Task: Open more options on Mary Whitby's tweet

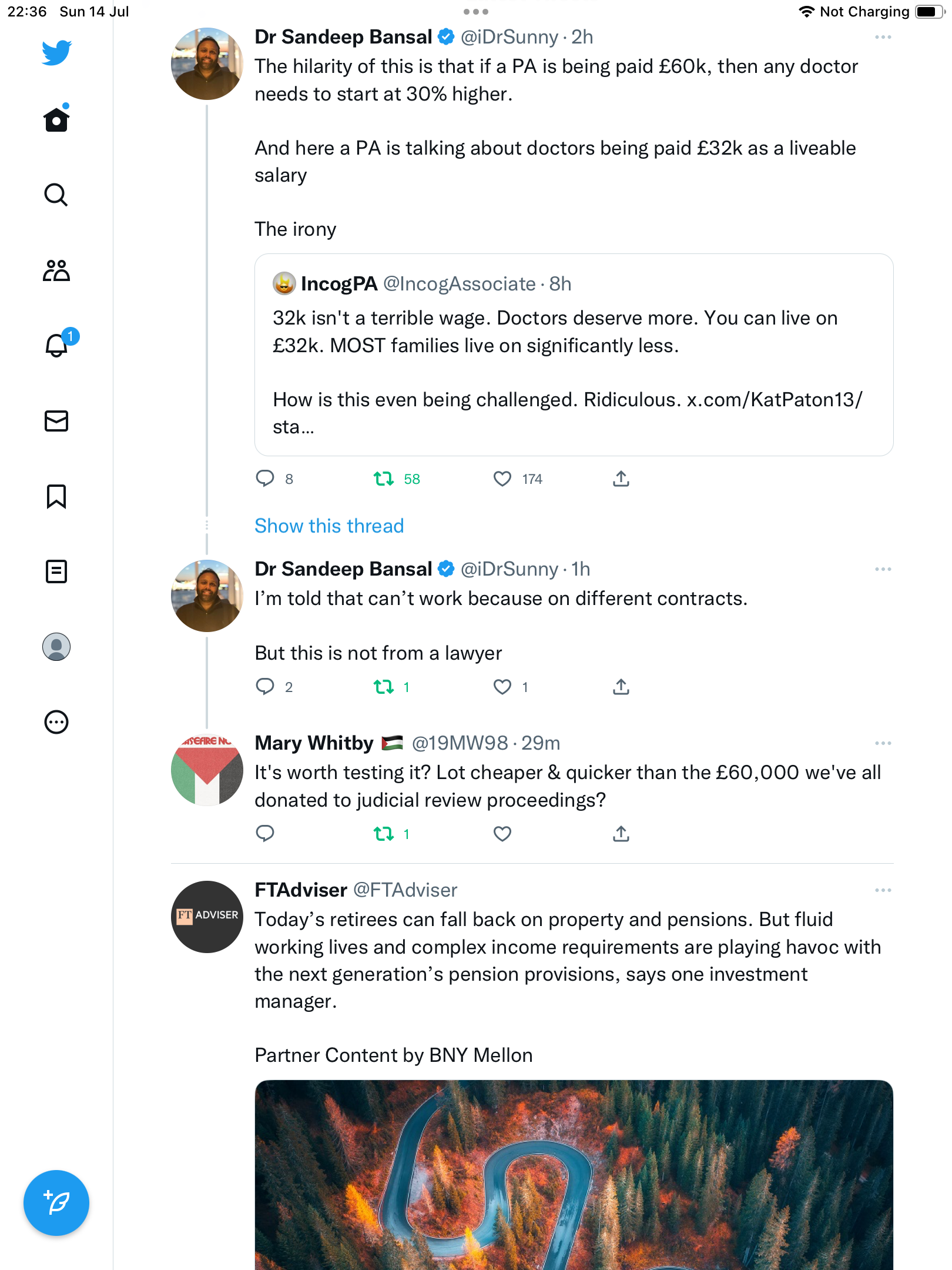Action: point(883,744)
